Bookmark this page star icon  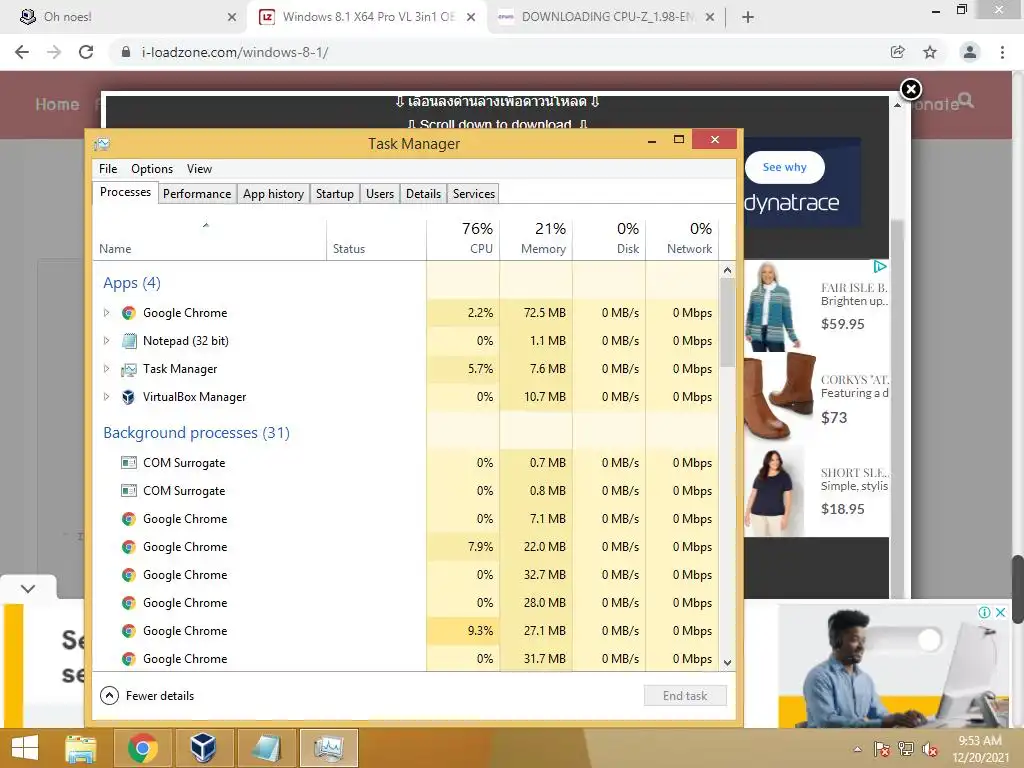pyautogui.click(x=930, y=52)
